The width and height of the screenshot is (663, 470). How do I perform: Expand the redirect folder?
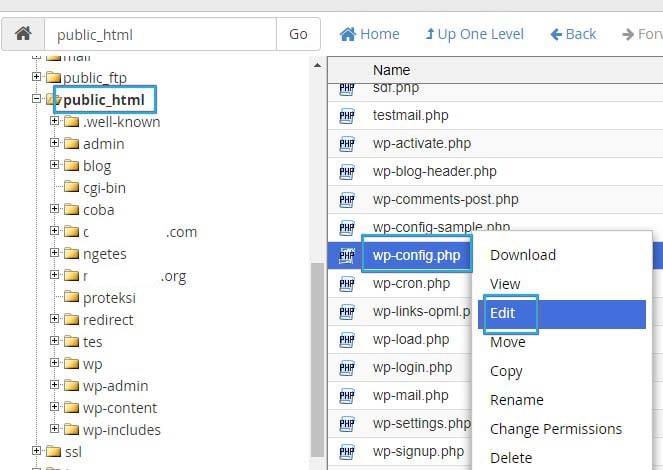(x=54, y=319)
